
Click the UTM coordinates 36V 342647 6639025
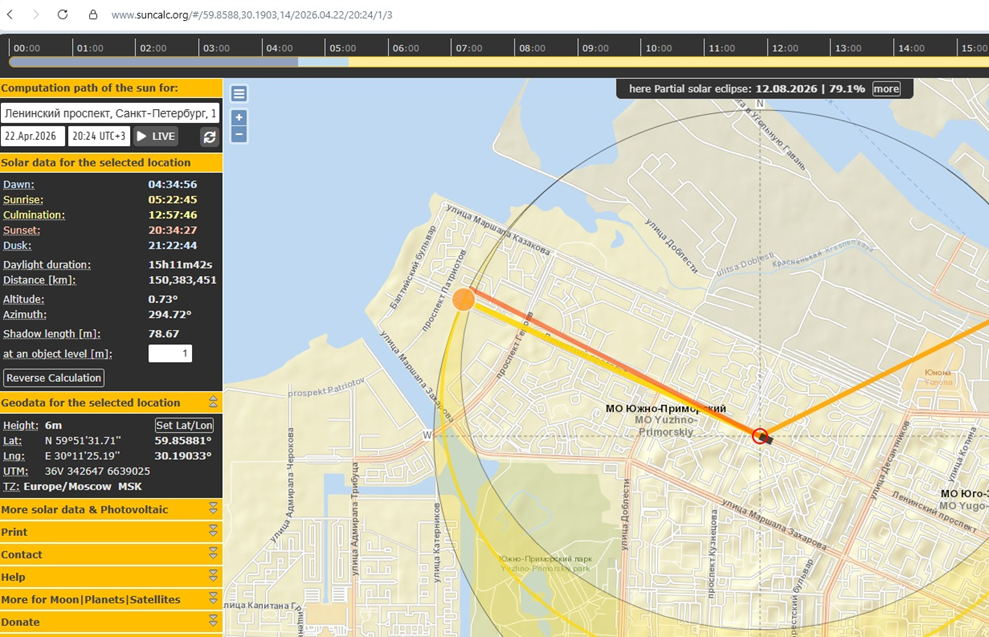[97, 471]
